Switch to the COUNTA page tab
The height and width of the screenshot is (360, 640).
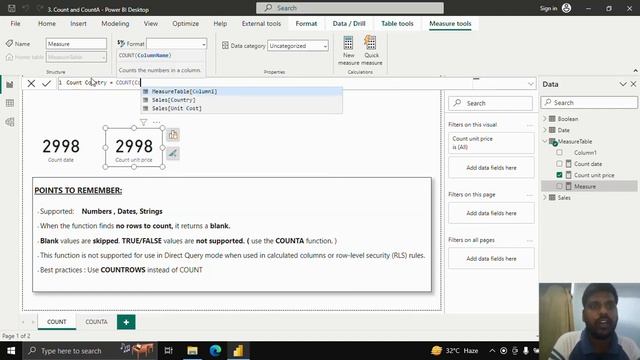click(x=96, y=322)
